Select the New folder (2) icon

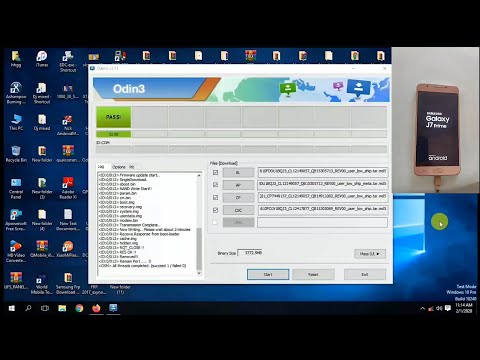tap(42, 188)
